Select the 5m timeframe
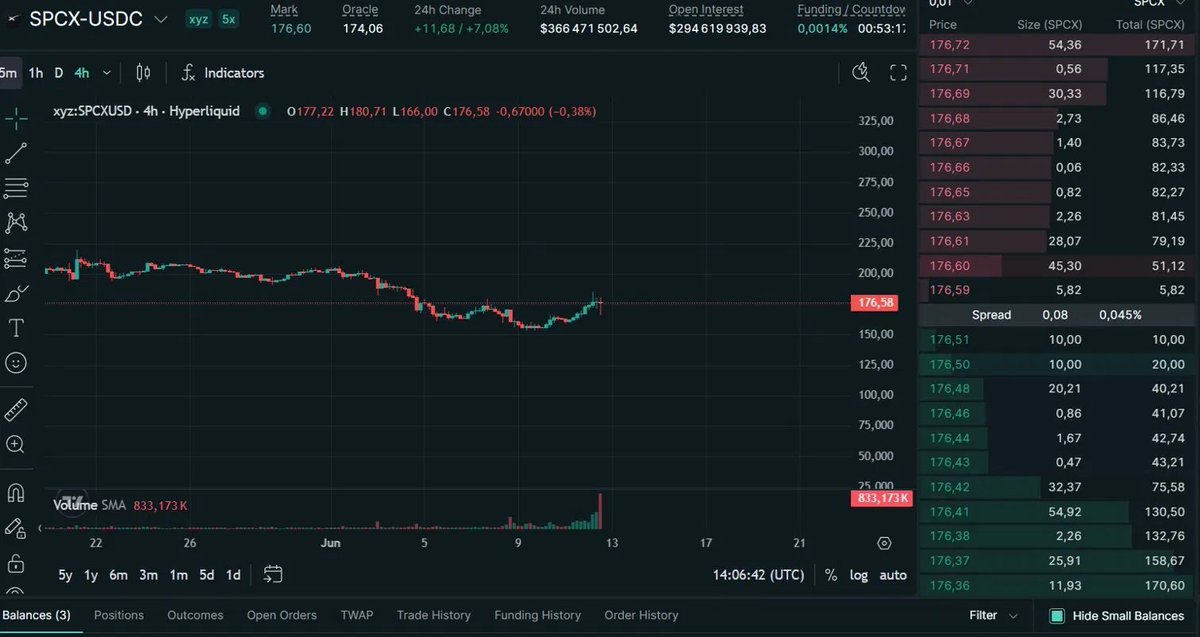Viewport: 1200px width, 637px height. 9,72
